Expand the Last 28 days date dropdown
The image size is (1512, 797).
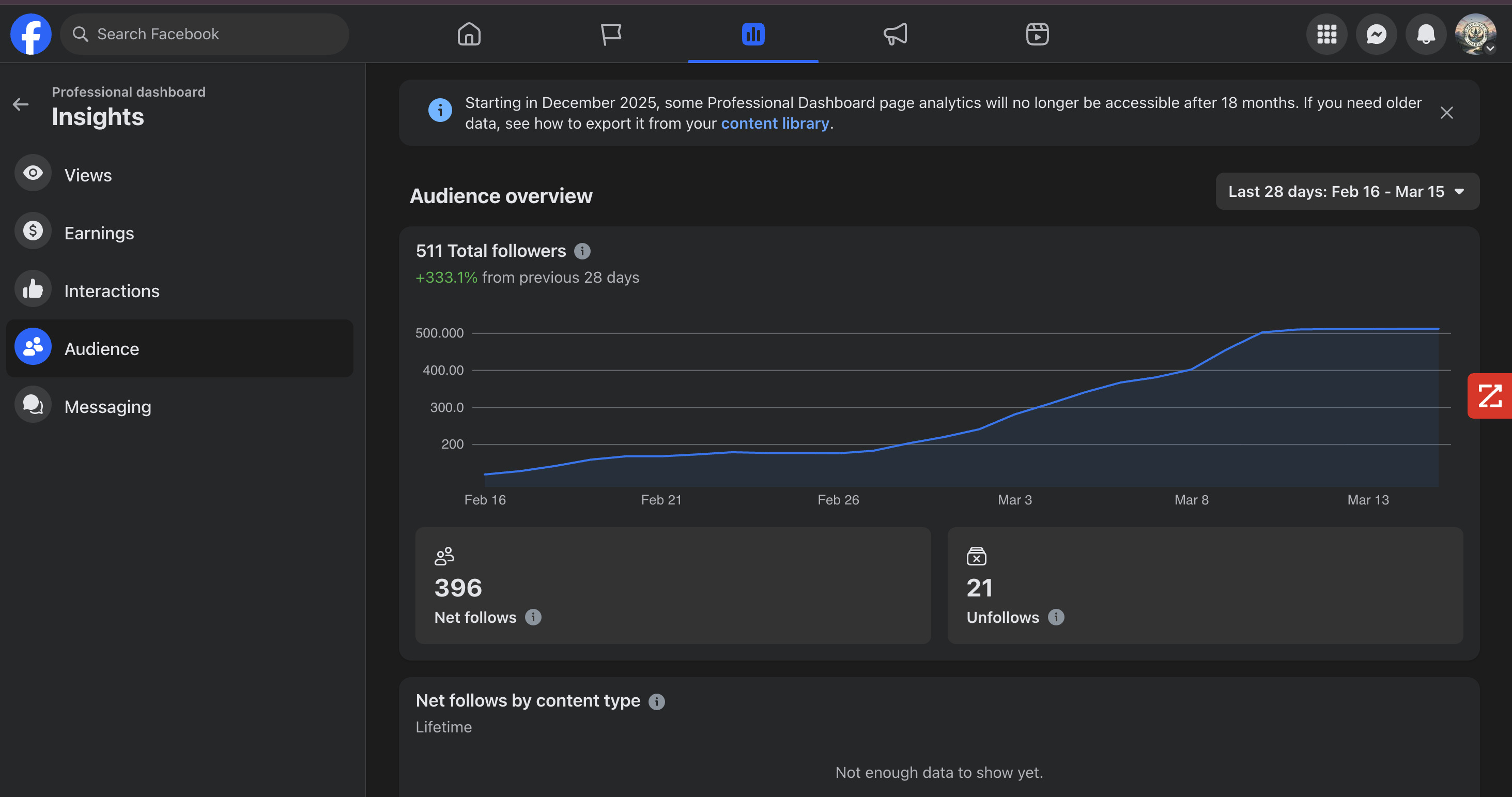(1347, 191)
